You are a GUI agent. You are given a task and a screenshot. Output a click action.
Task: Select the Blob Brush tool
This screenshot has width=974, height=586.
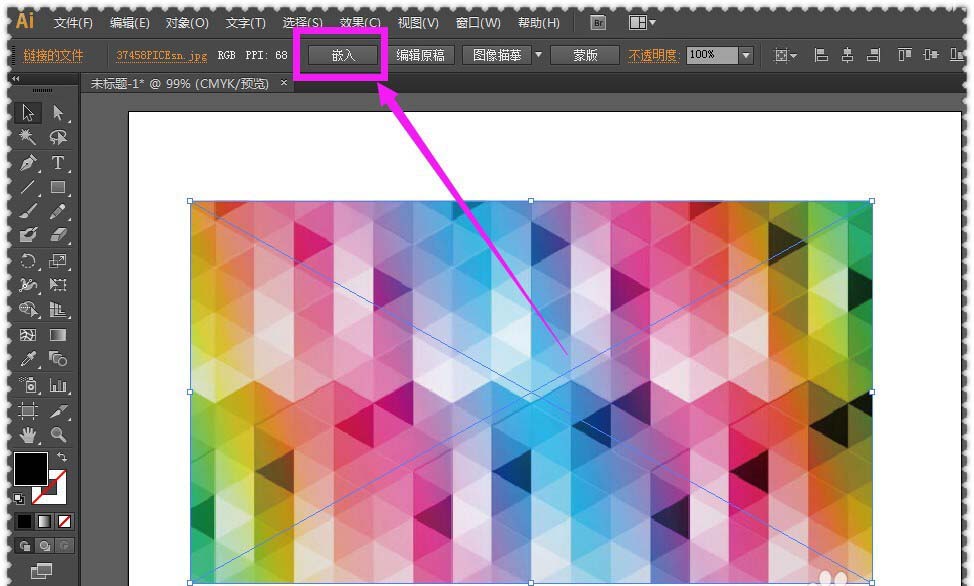click(28, 236)
